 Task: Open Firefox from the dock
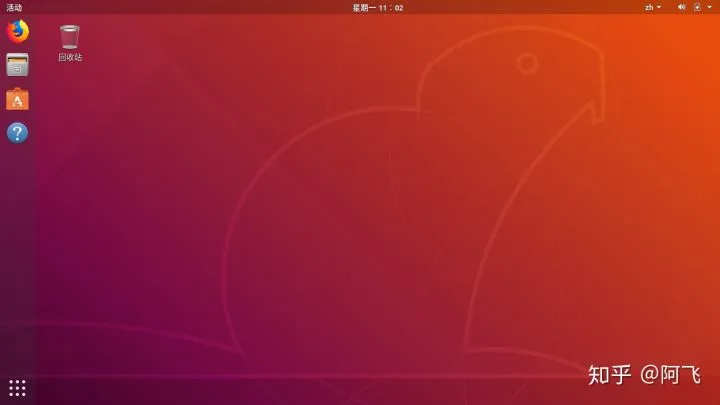click(x=17, y=31)
